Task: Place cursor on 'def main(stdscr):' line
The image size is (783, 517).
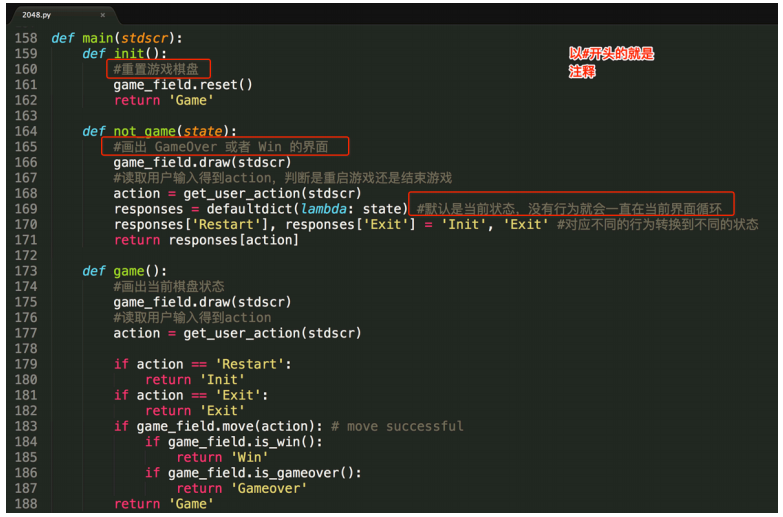Action: [117, 38]
